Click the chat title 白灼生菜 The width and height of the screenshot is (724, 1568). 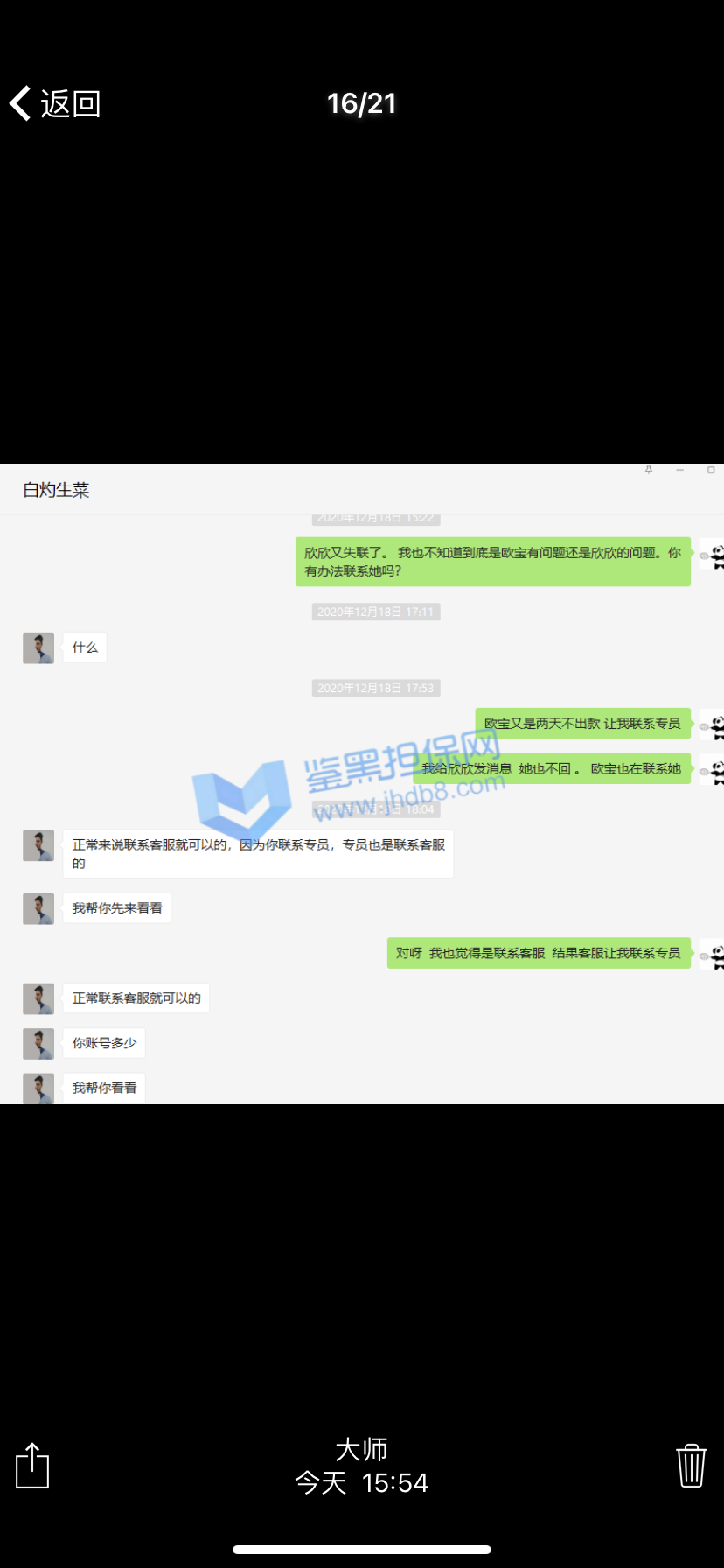(x=56, y=490)
